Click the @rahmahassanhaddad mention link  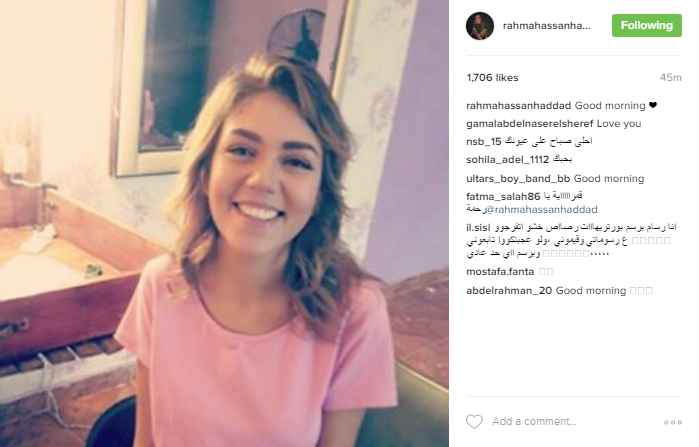(x=542, y=209)
